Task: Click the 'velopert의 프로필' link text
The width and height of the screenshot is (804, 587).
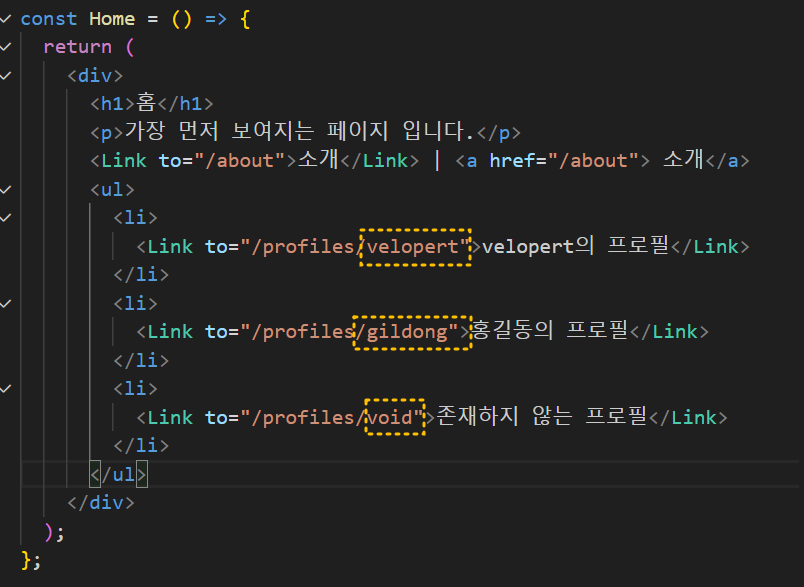Action: point(575,246)
